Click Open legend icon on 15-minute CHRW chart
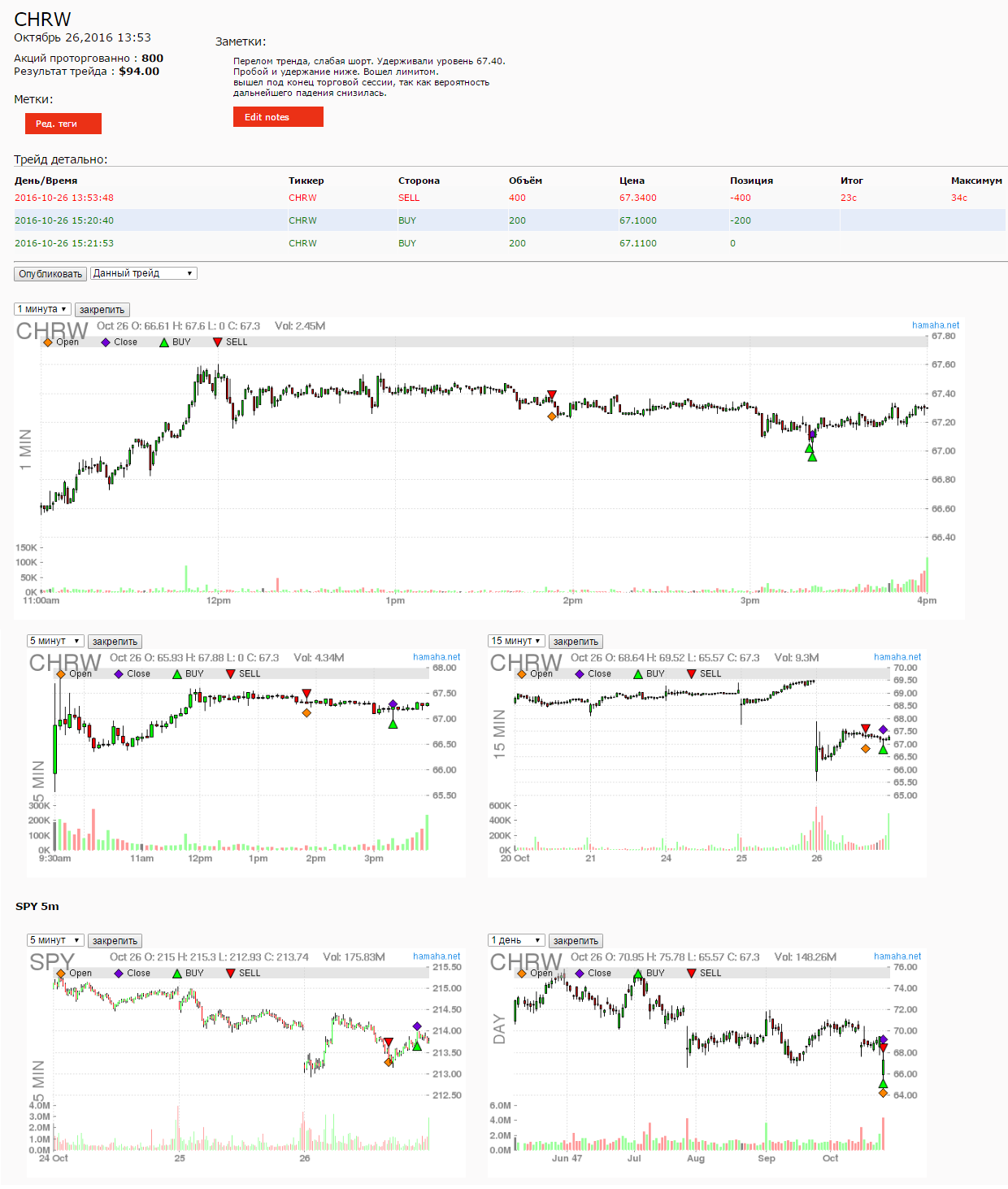 pos(522,674)
